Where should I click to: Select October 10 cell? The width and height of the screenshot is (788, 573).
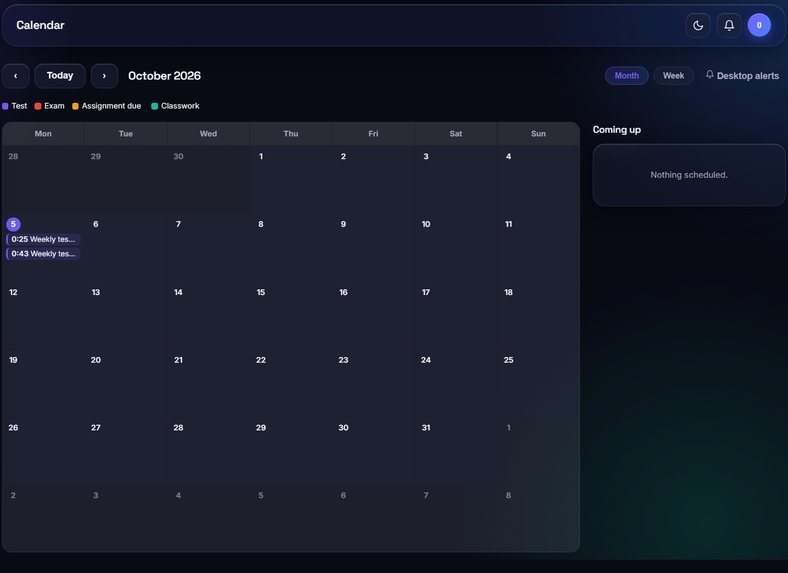click(x=456, y=247)
